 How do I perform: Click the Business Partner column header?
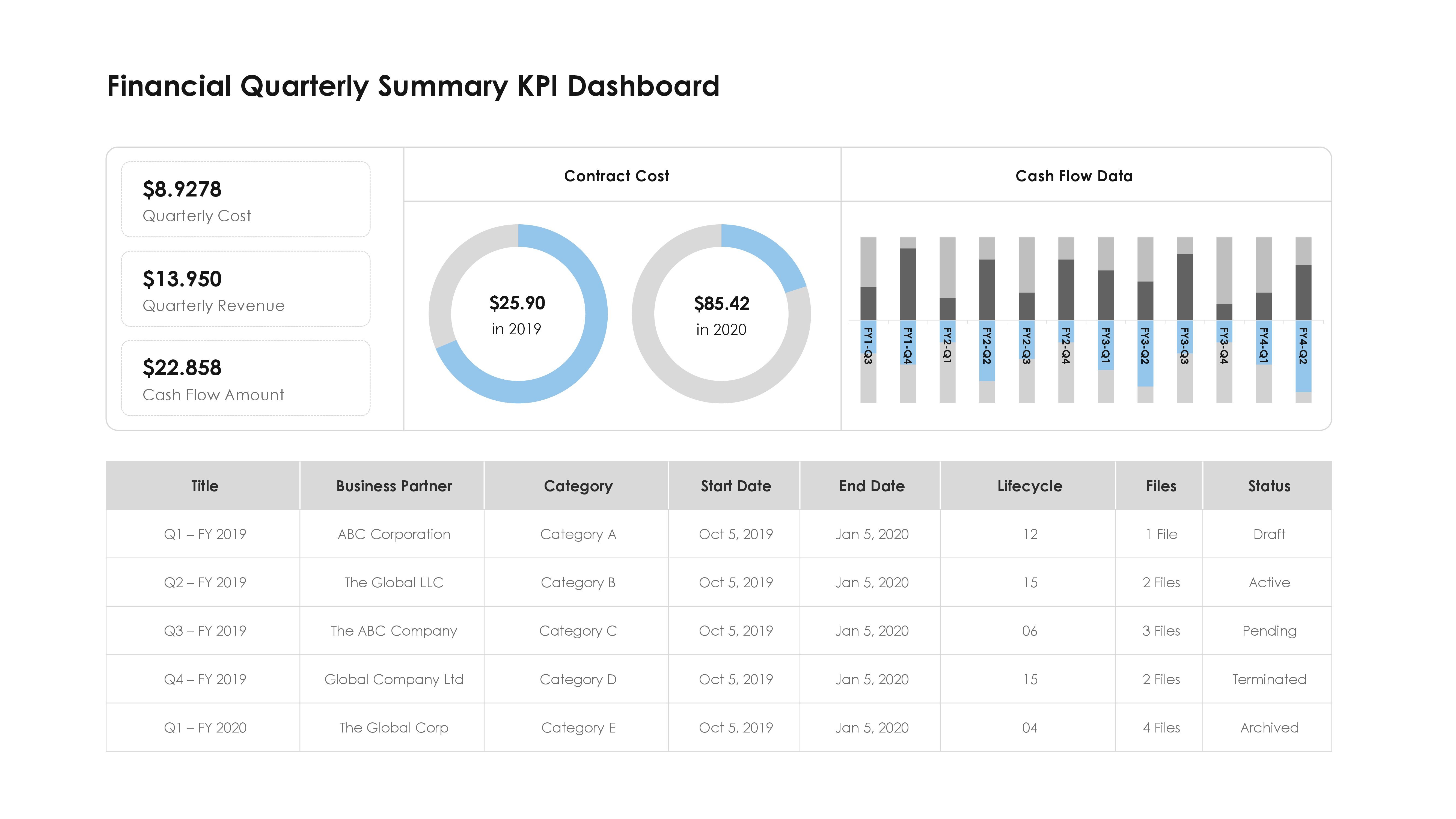tap(392, 486)
